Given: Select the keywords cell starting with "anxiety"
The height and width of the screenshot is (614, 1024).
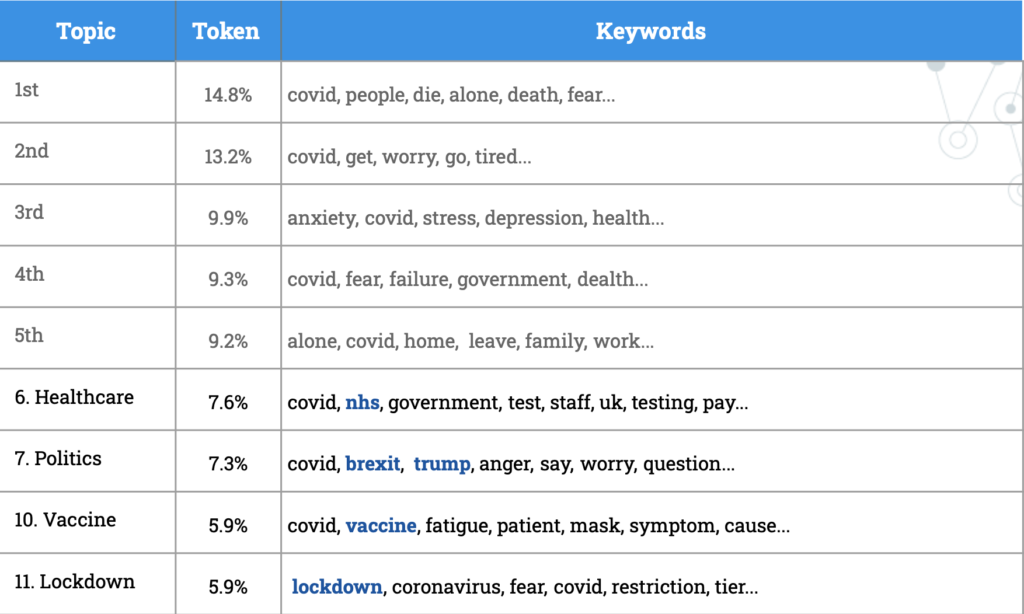Looking at the screenshot, I should (476, 218).
